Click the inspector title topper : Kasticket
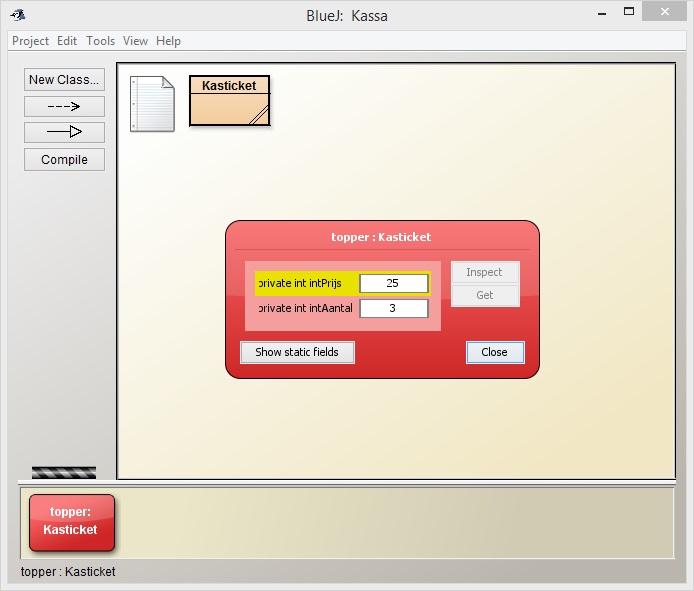694x591 pixels. 381,237
